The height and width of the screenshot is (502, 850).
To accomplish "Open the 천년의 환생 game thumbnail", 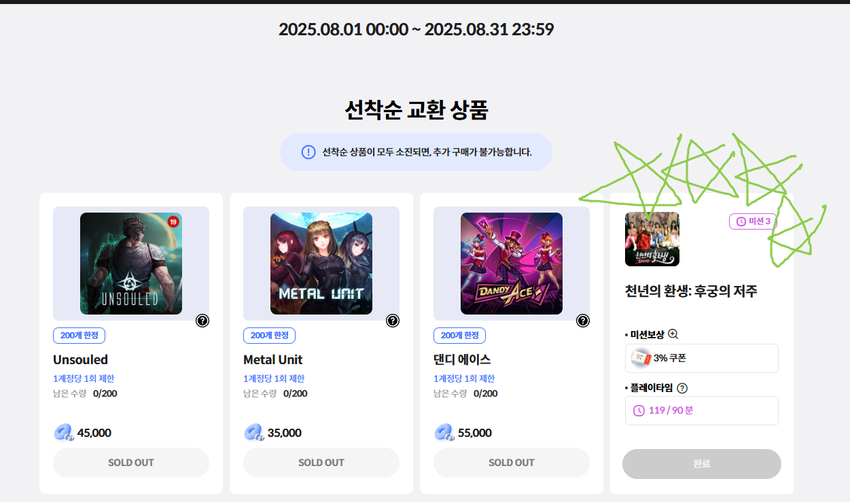I will click(x=652, y=239).
